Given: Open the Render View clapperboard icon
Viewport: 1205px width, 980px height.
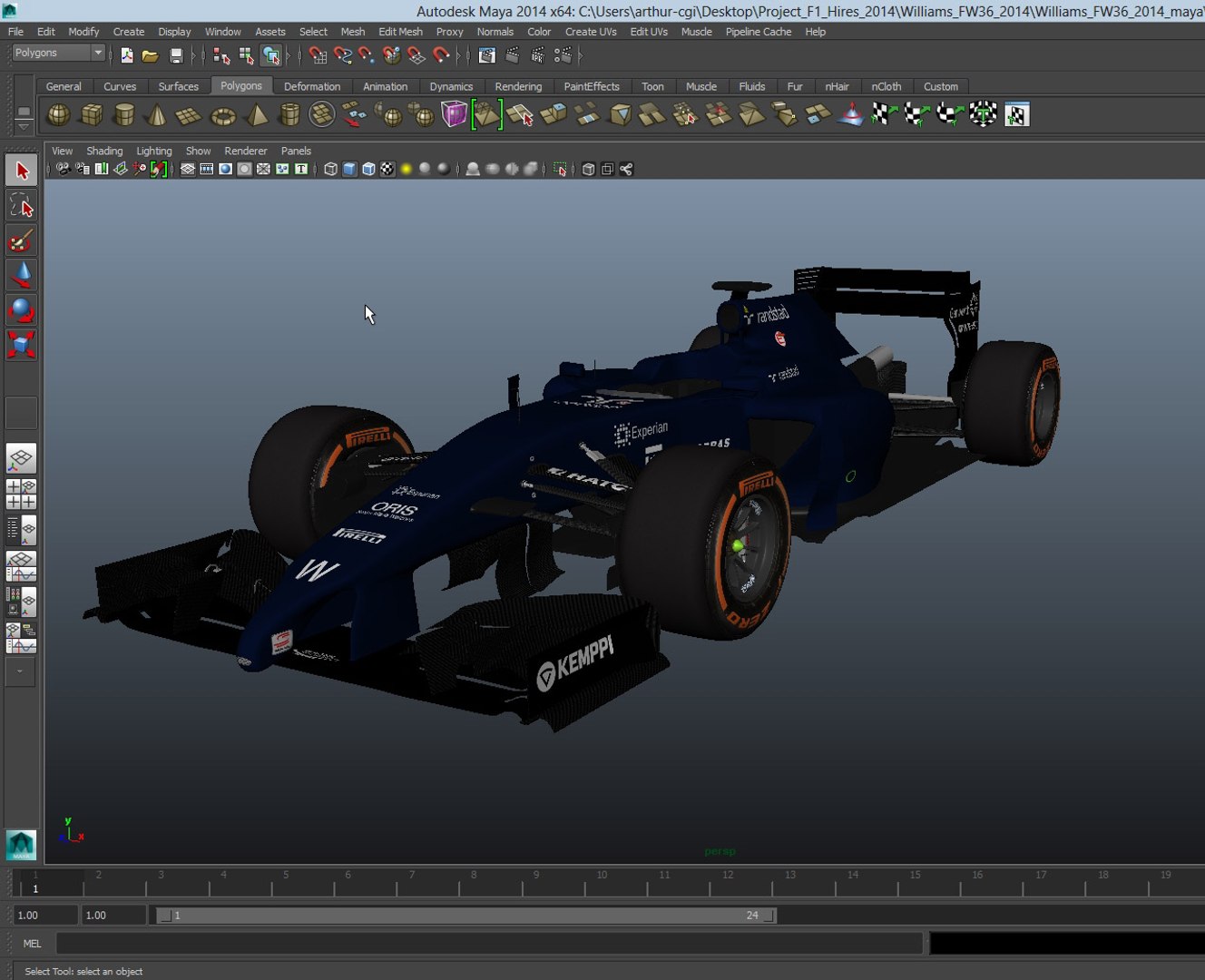Looking at the screenshot, I should click(x=487, y=55).
